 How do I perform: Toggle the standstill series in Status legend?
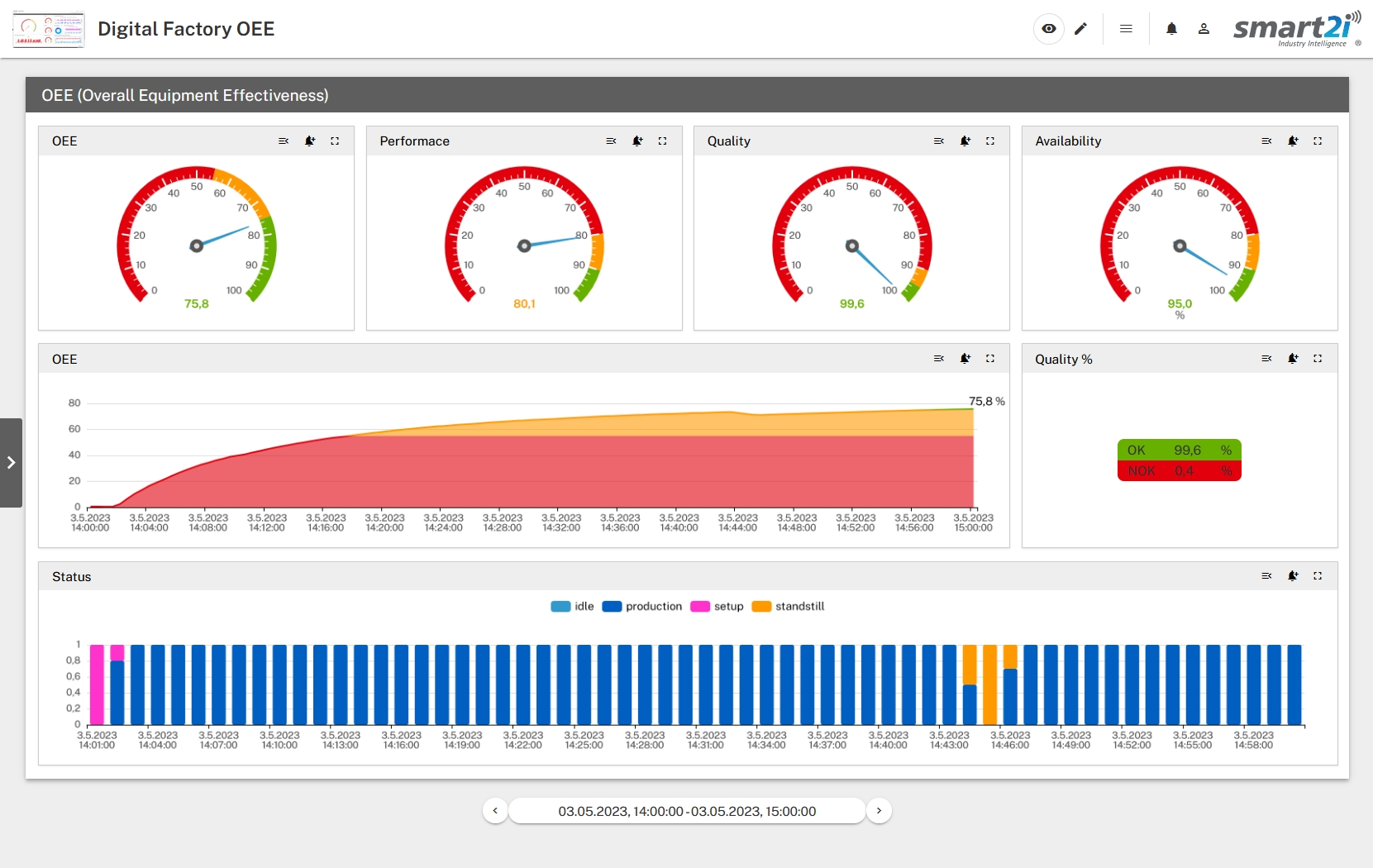click(789, 607)
